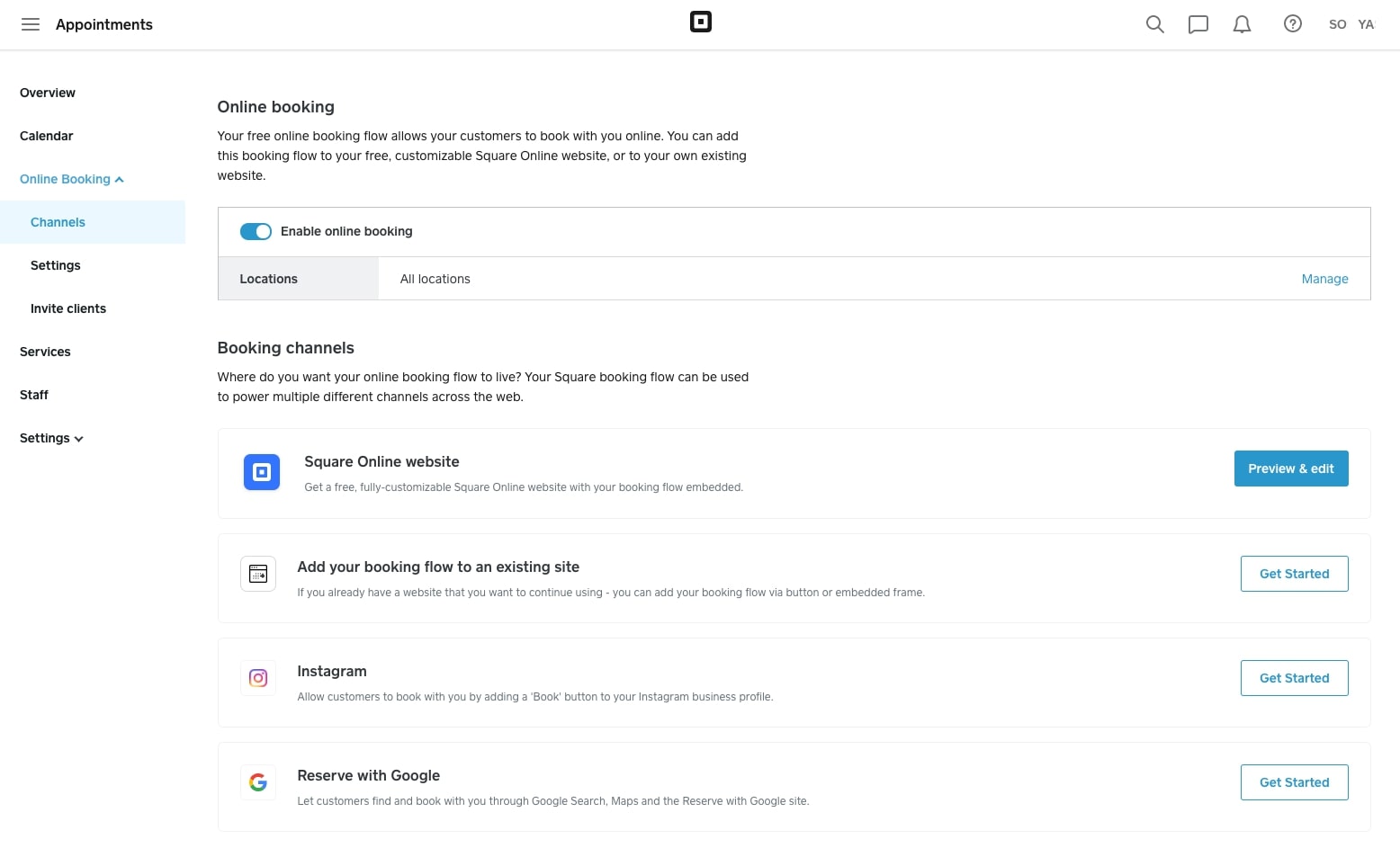This screenshot has width=1400, height=857.
Task: Click the Square logo in the header
Action: click(701, 22)
